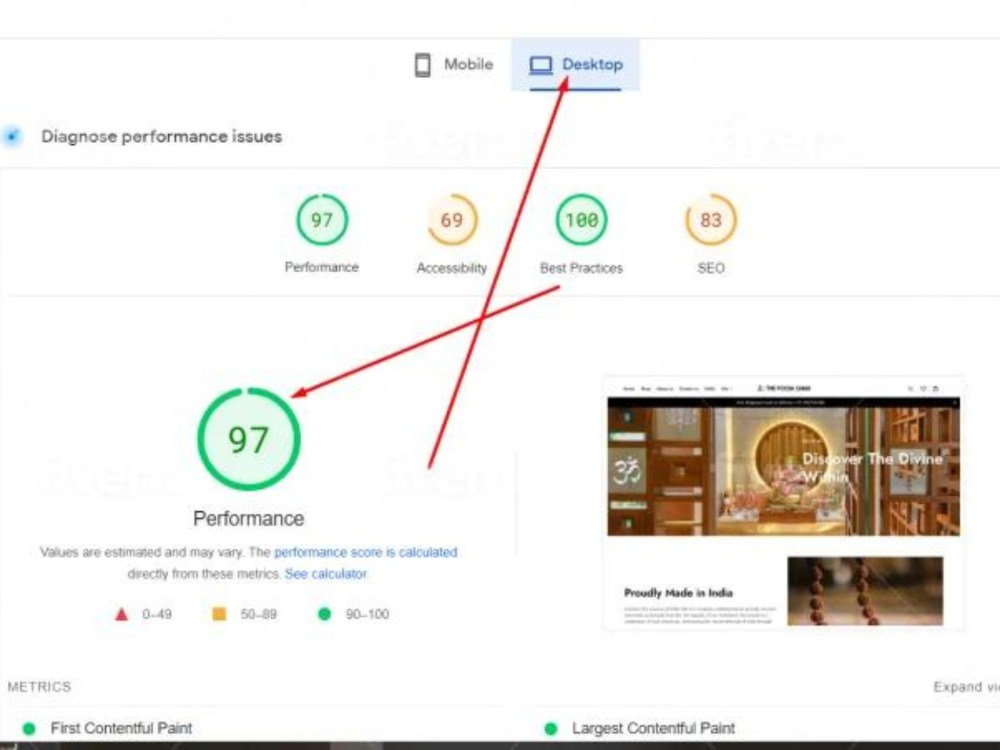The height and width of the screenshot is (750, 1000).
Task: Click green dot next to Largest Contentful Paint
Action: pos(551,728)
